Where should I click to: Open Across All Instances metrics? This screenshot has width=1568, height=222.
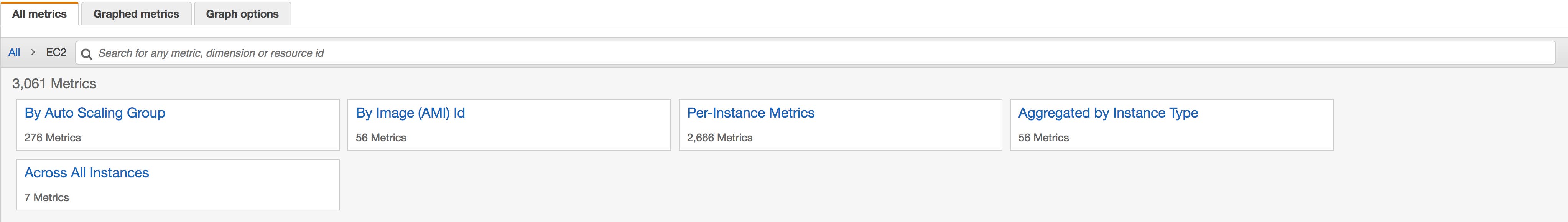[x=87, y=172]
